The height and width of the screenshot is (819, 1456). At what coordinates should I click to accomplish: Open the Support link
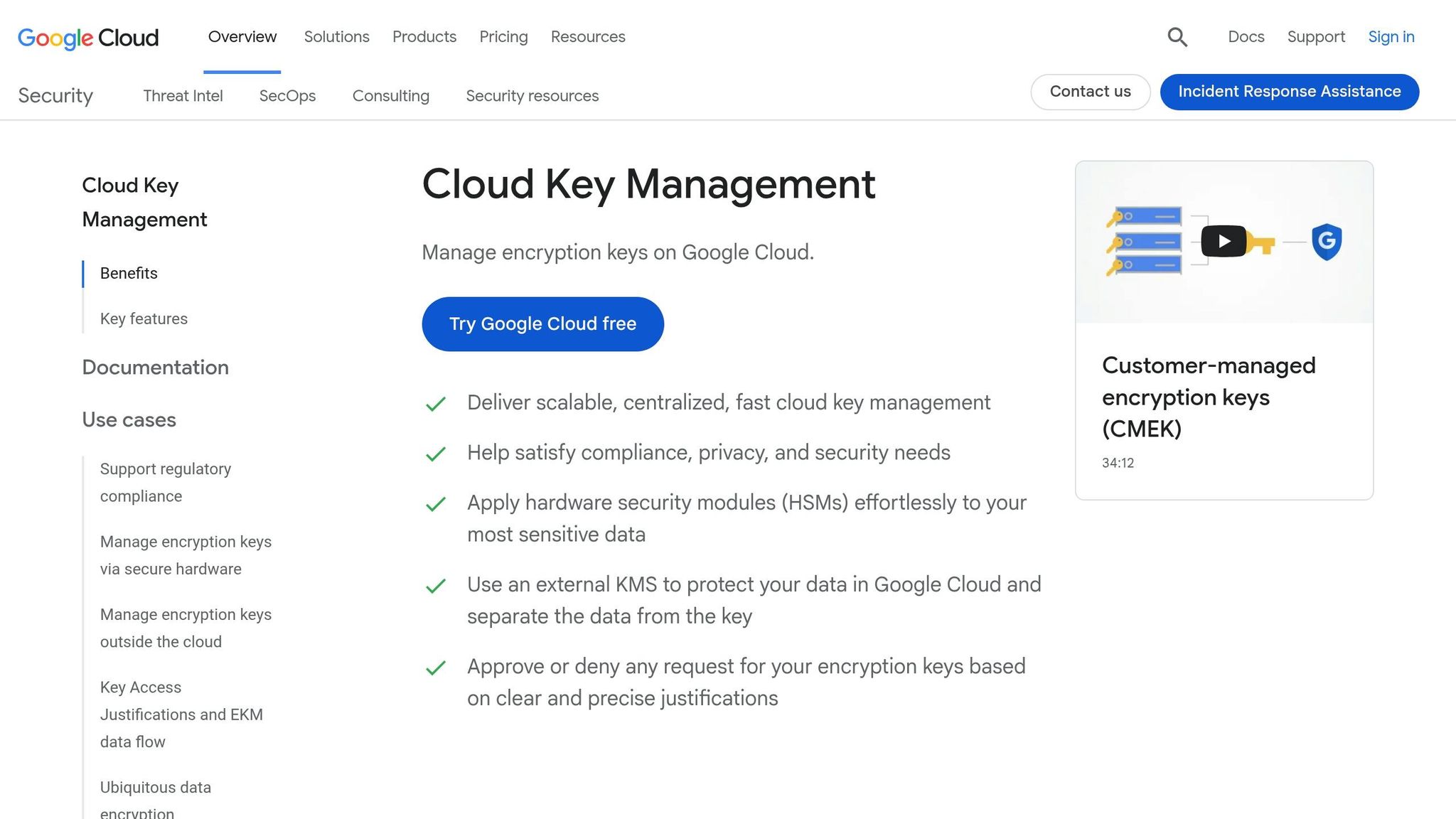pyautogui.click(x=1316, y=37)
